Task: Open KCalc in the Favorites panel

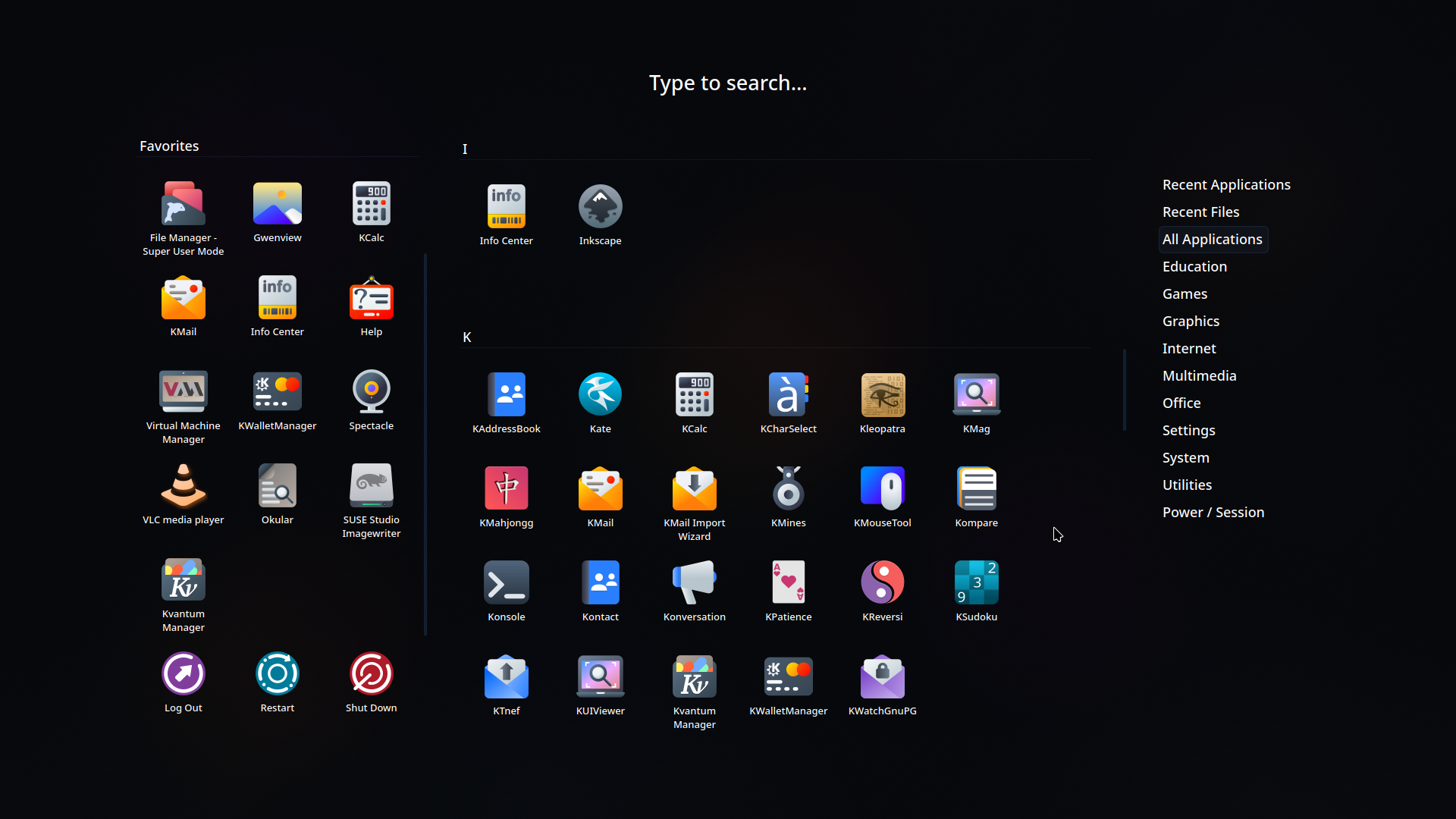Action: pyautogui.click(x=372, y=212)
